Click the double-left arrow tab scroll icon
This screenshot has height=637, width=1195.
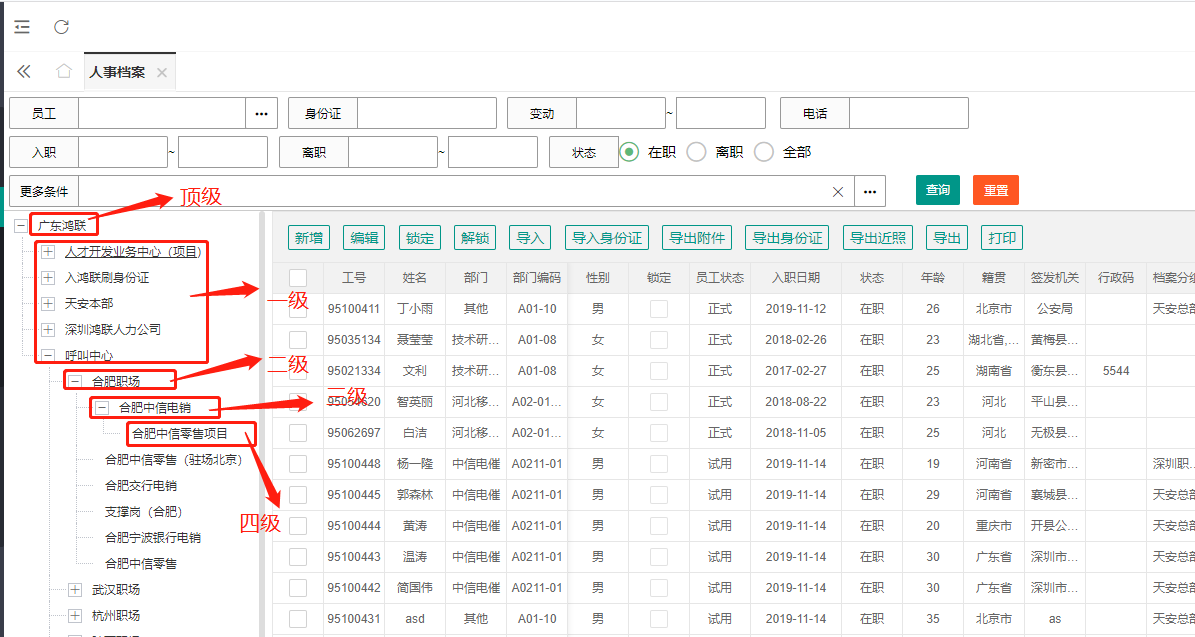[24, 72]
